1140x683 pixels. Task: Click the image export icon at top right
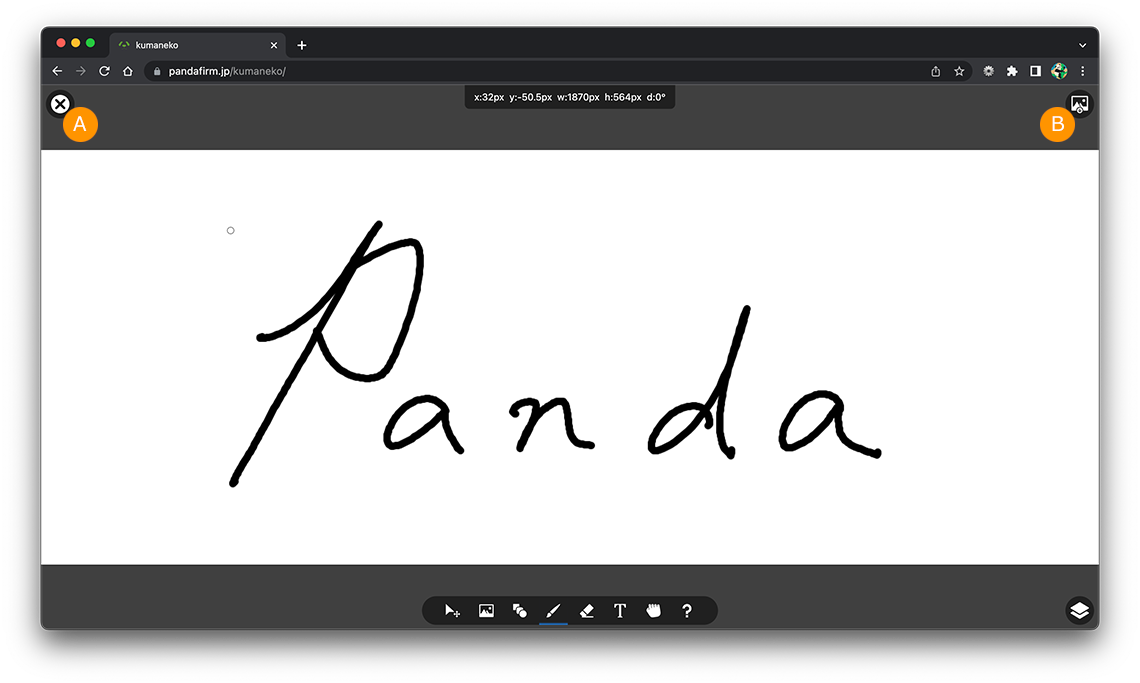coord(1079,103)
